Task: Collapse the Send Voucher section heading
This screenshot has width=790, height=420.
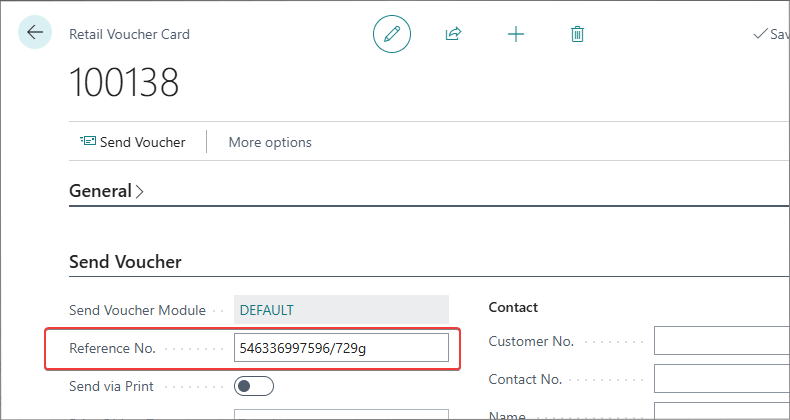Action: pyautogui.click(x=125, y=262)
